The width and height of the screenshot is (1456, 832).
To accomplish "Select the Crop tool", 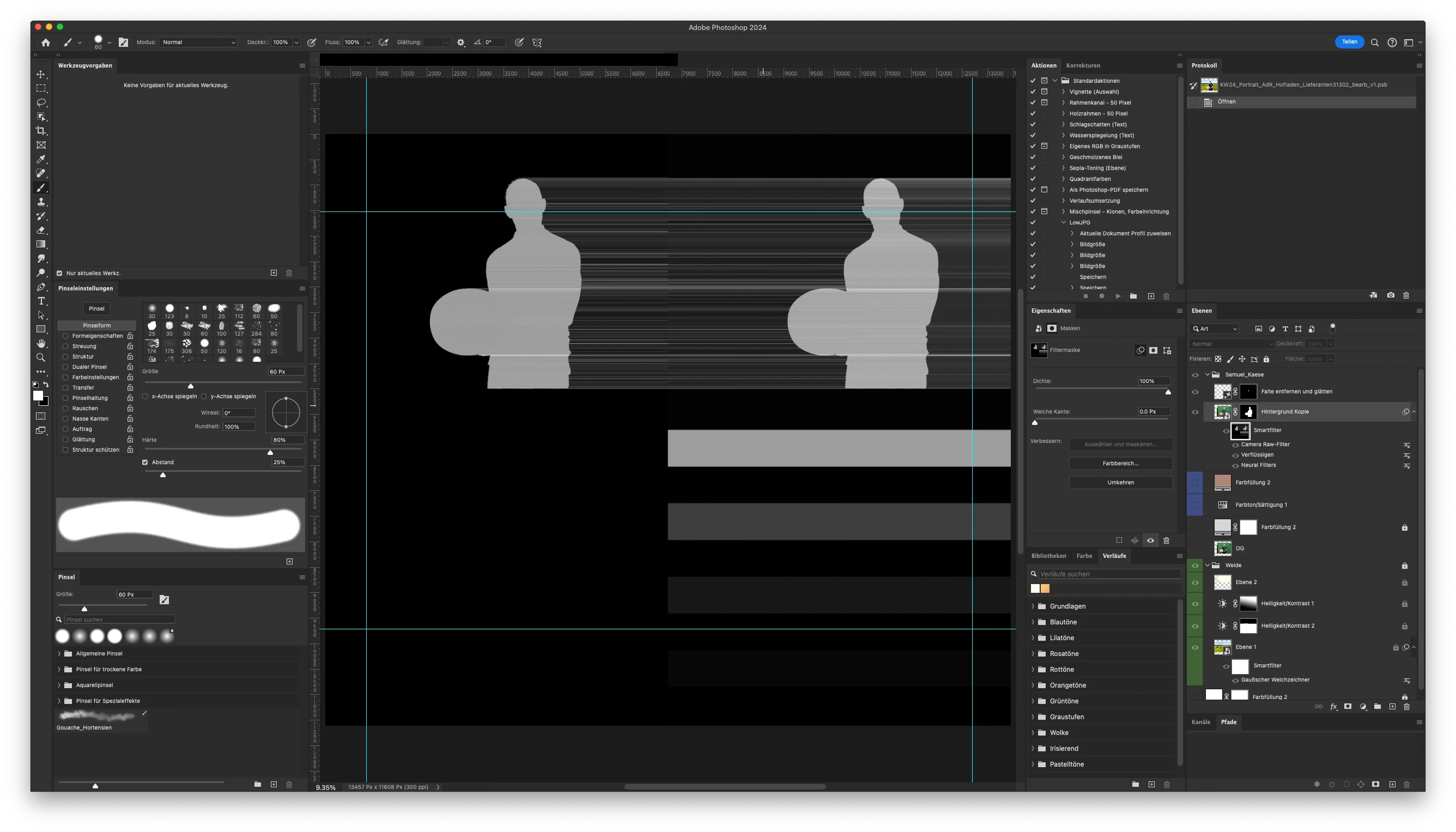I will [41, 131].
